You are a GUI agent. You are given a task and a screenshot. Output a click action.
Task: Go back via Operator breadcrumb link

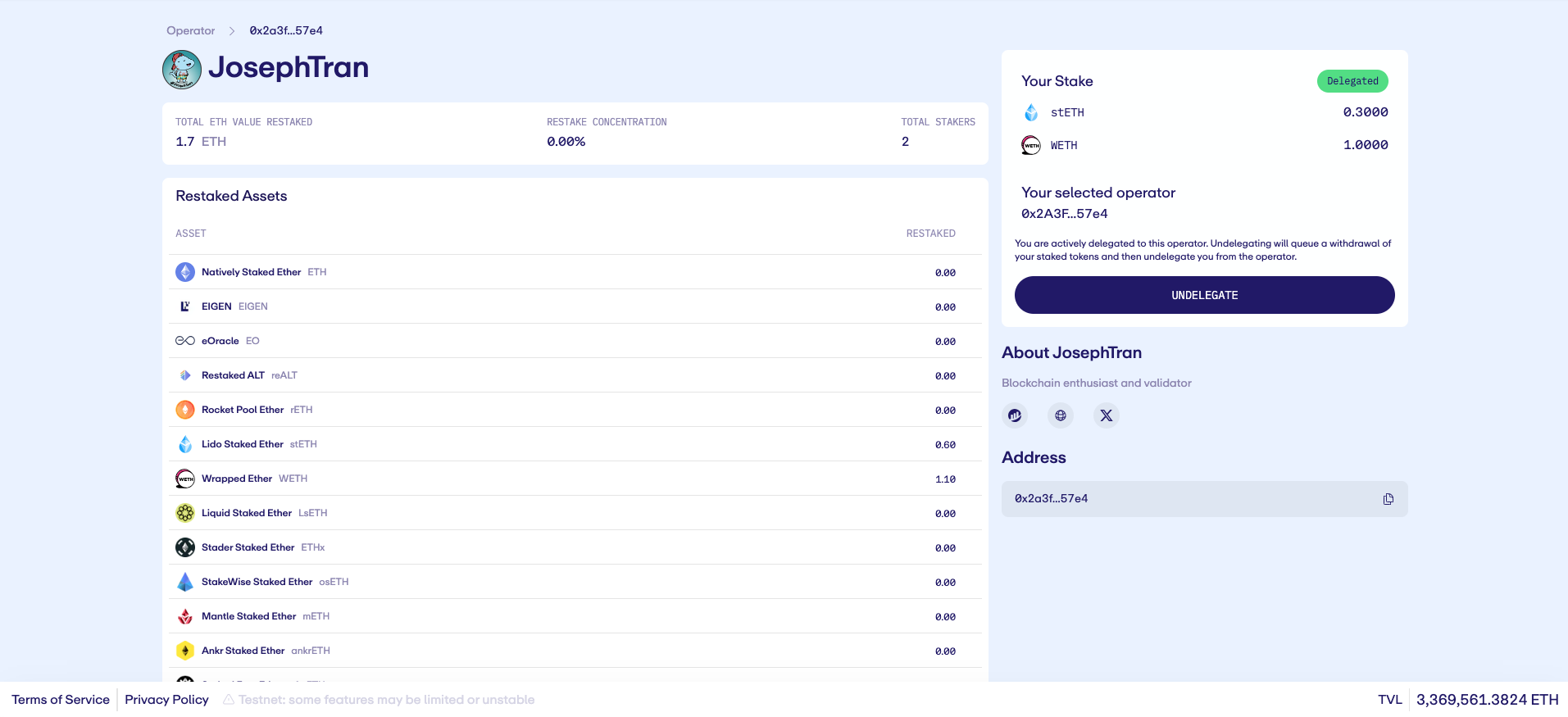(190, 30)
